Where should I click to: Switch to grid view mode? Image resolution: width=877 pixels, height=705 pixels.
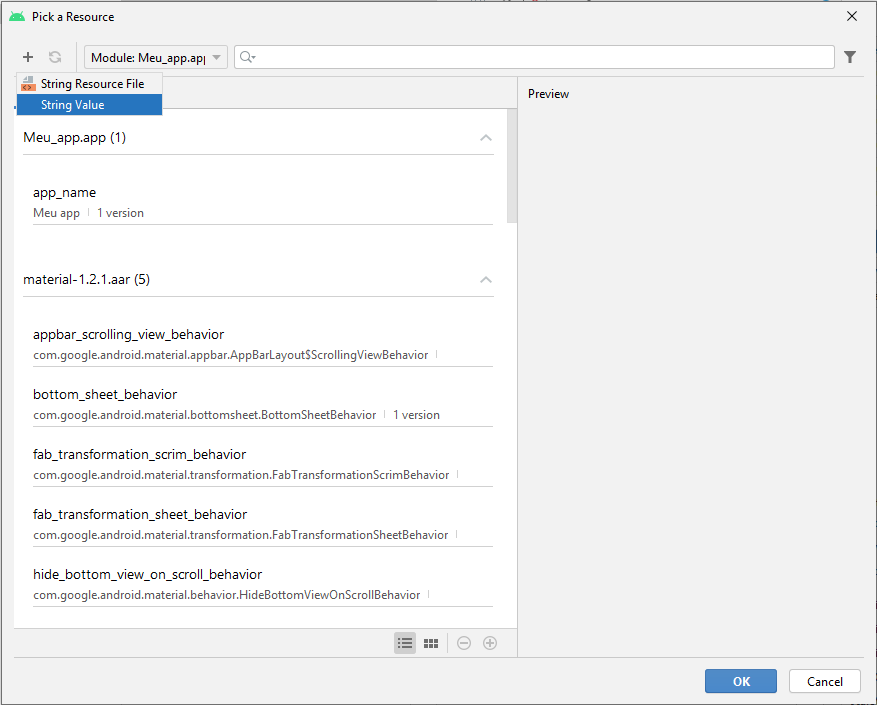click(431, 643)
